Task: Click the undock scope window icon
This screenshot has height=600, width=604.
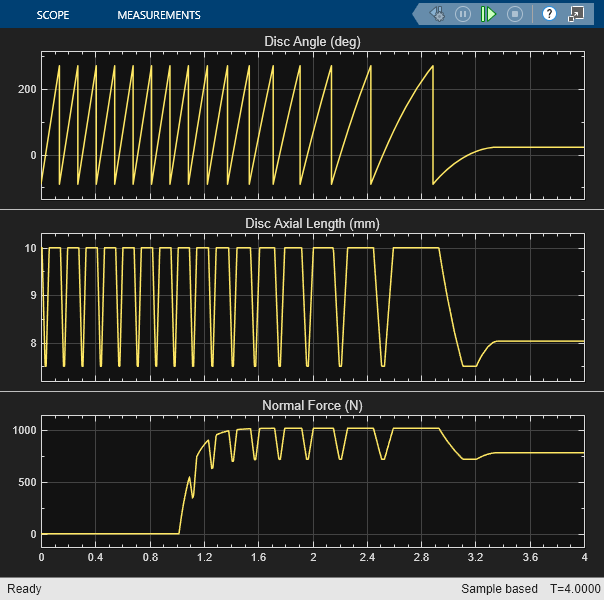Action: (x=576, y=14)
